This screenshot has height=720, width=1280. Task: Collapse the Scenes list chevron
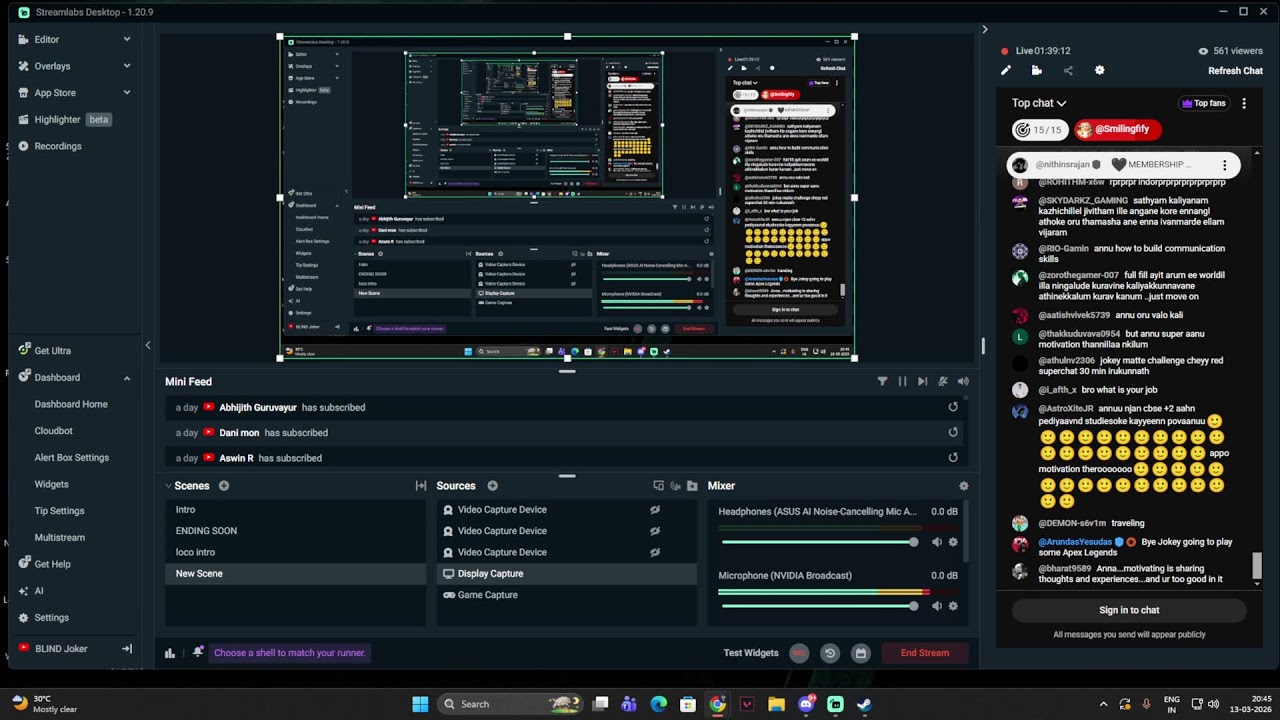(168, 486)
